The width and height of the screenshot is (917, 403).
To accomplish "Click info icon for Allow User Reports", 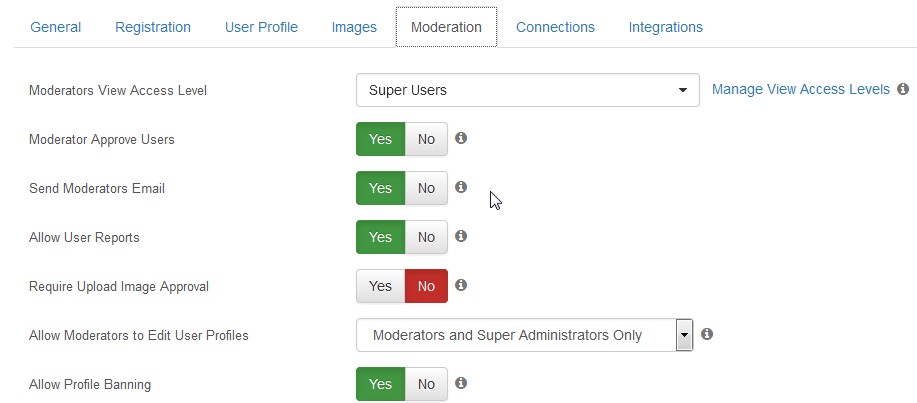I will [x=461, y=236].
